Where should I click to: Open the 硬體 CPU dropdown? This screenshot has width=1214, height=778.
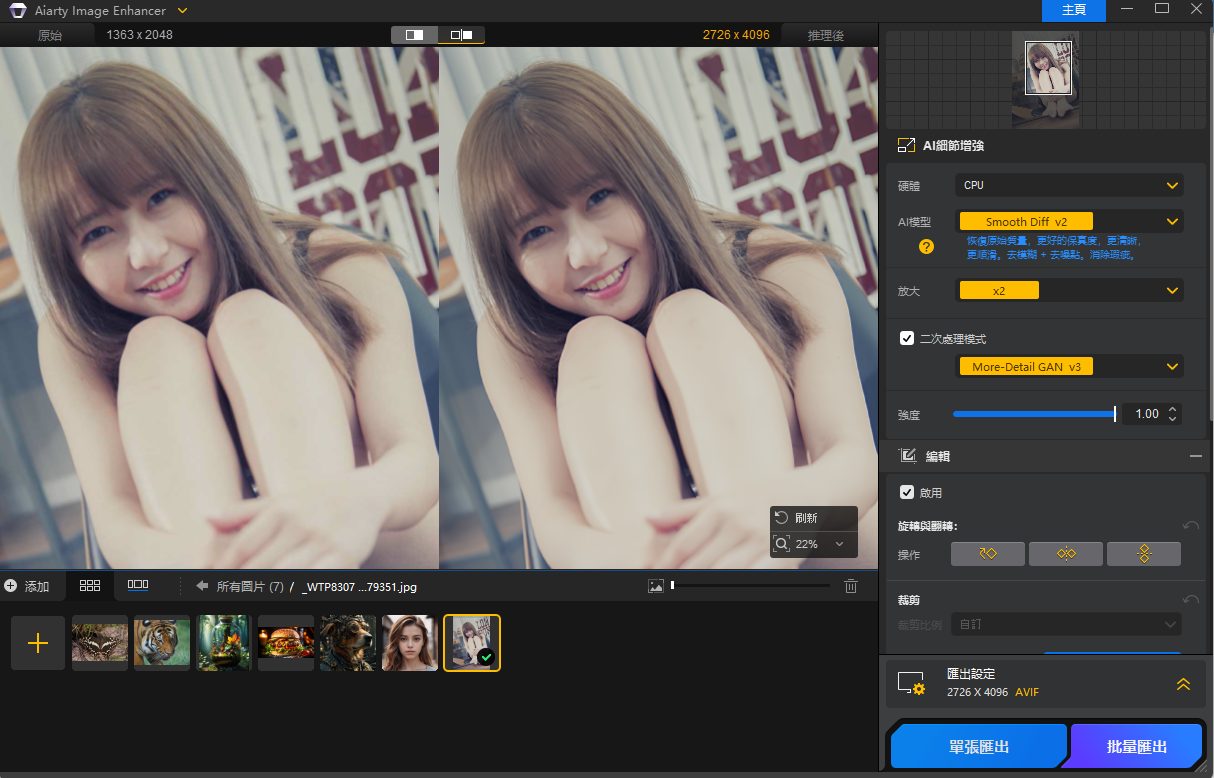click(1069, 185)
